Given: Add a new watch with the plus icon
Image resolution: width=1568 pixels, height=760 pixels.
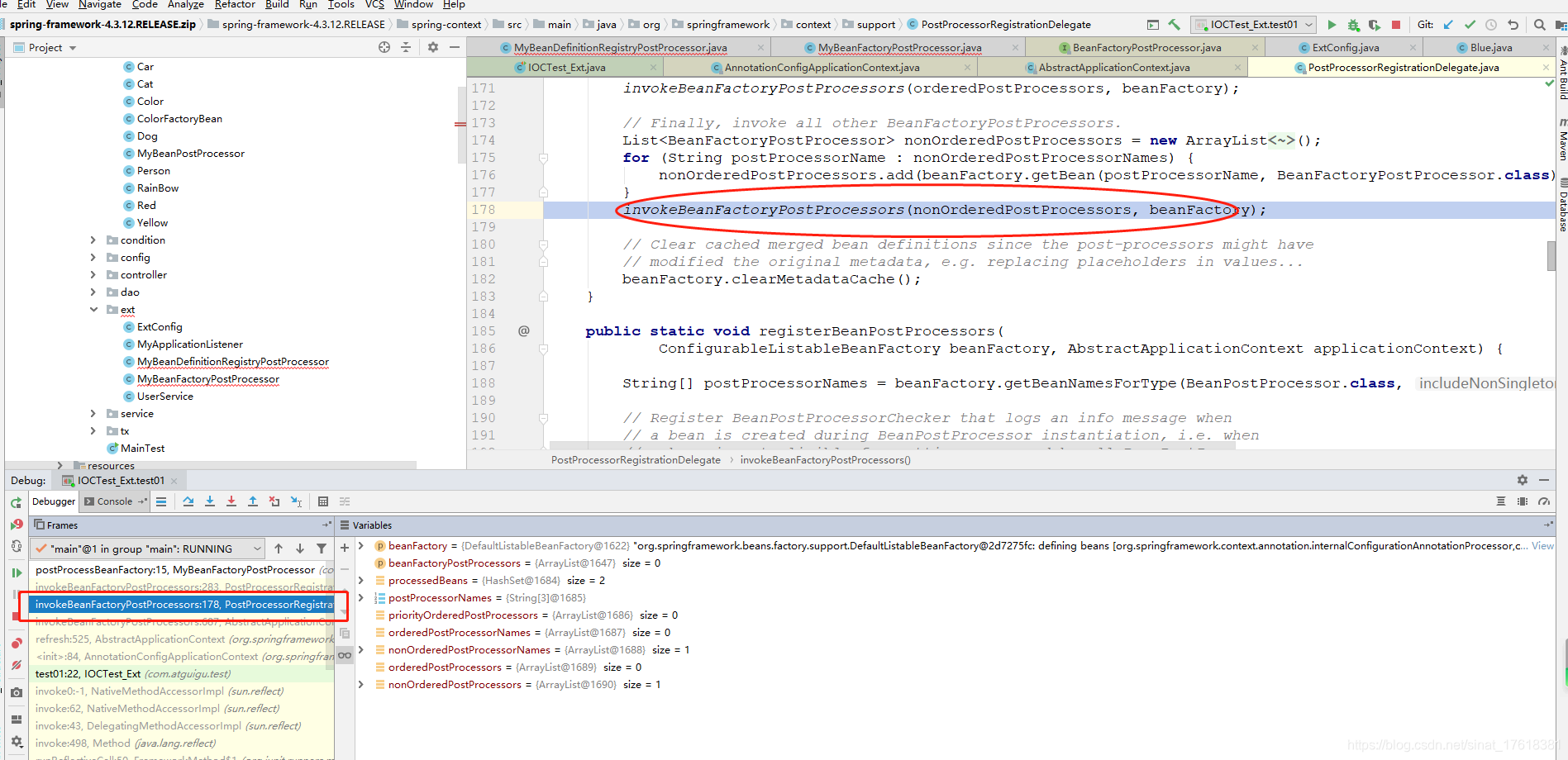Looking at the screenshot, I should pyautogui.click(x=345, y=548).
